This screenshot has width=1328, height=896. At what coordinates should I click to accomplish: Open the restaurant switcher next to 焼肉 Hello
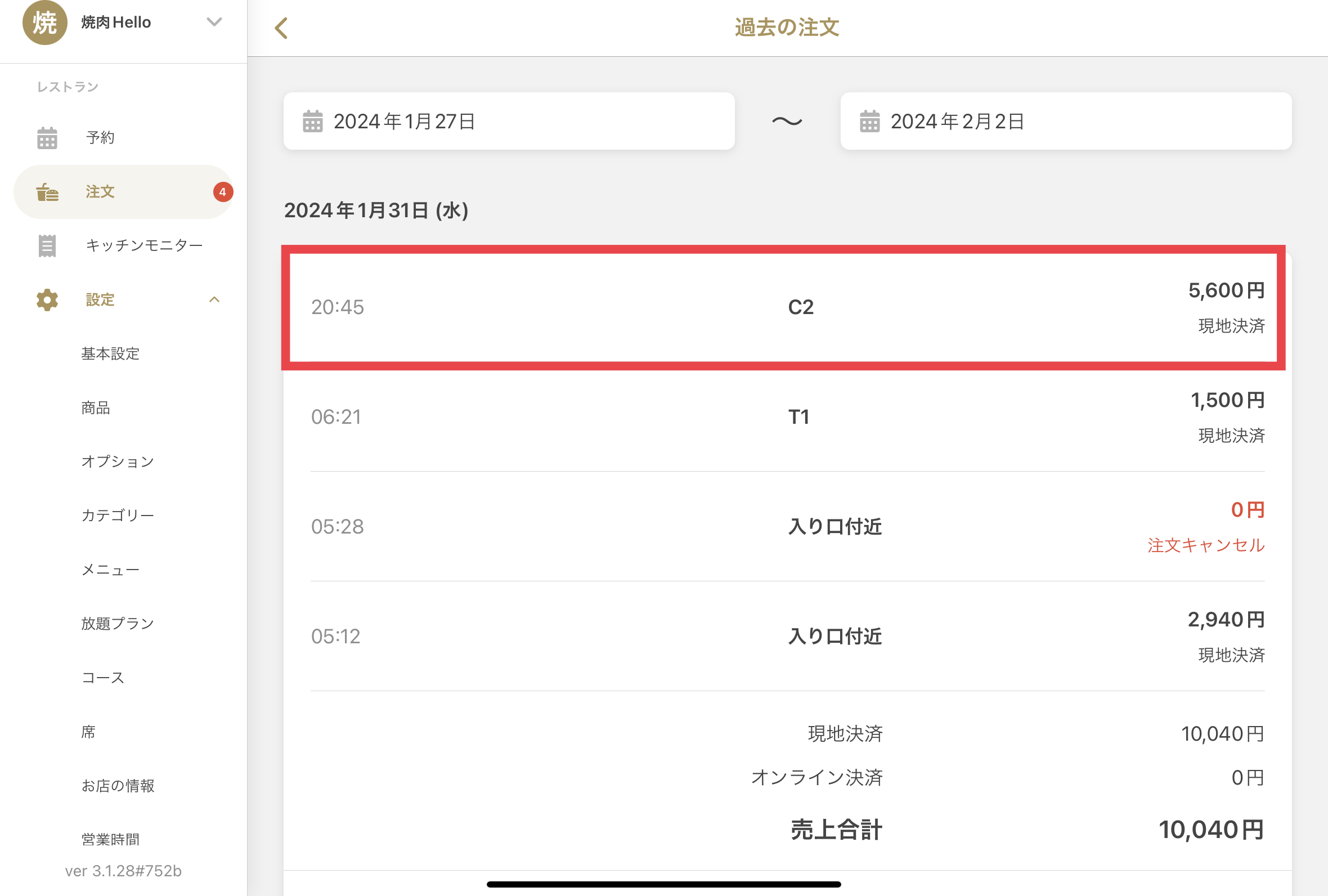click(x=214, y=22)
